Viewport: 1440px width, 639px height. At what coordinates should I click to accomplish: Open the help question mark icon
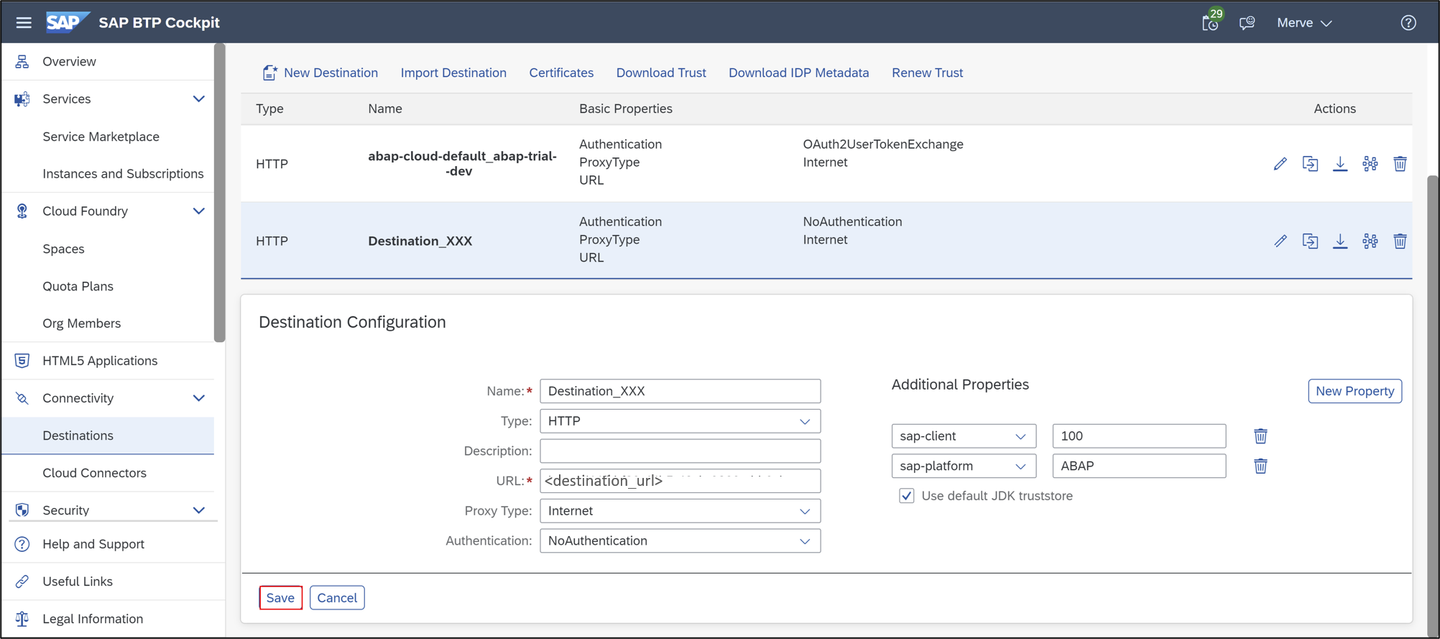[1408, 23]
